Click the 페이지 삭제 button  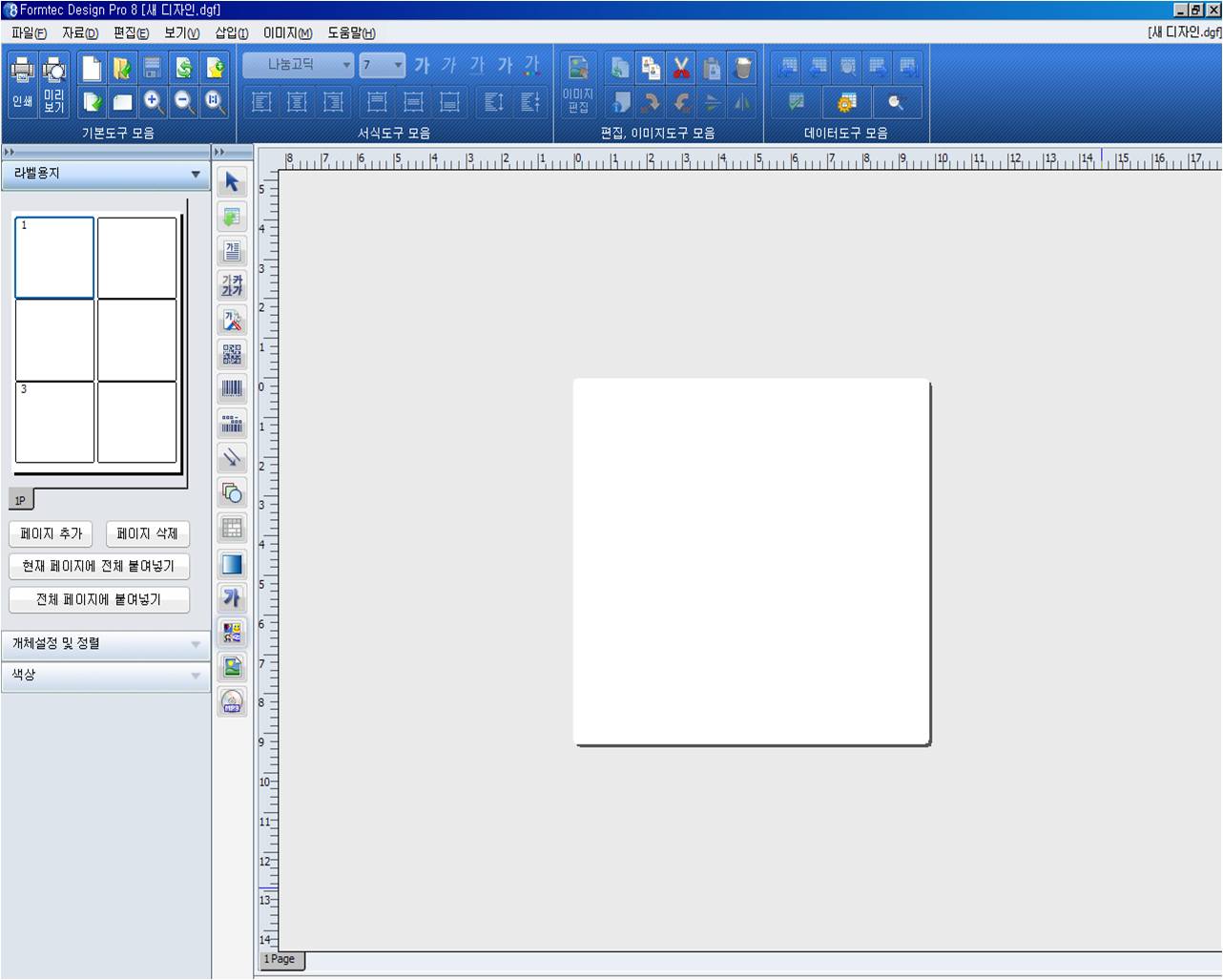[x=147, y=534]
